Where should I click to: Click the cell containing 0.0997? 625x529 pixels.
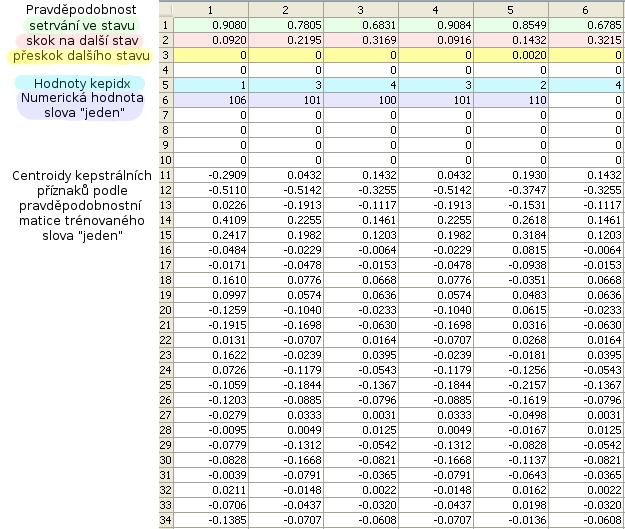point(211,295)
